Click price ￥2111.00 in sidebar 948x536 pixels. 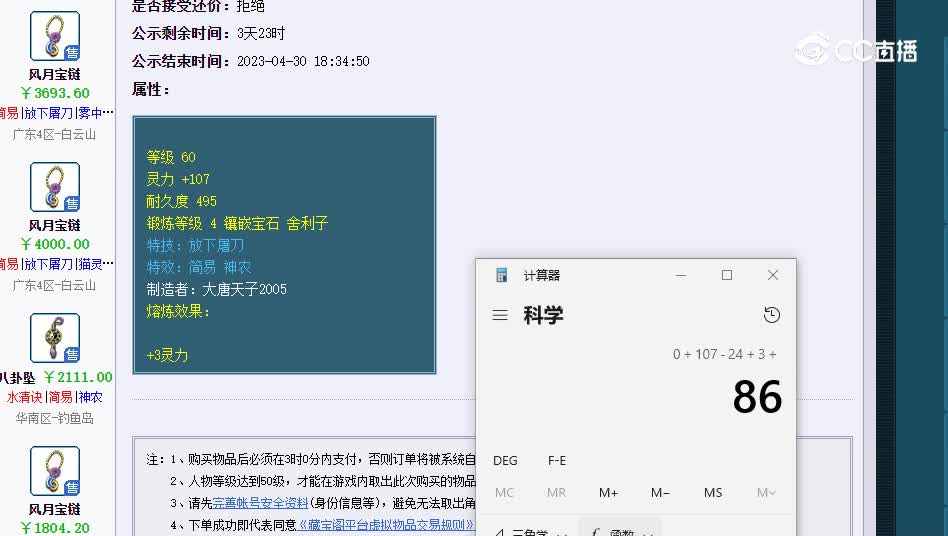[x=78, y=377]
